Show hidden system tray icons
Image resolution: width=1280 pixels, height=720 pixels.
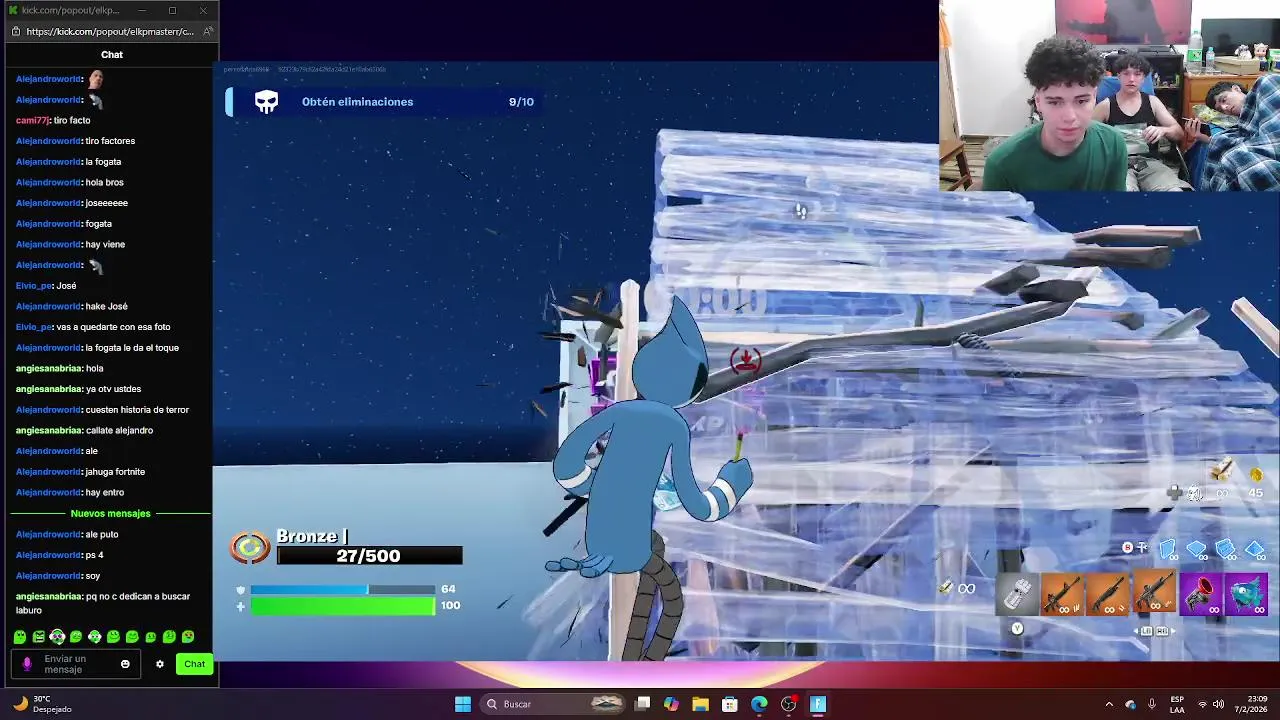(1109, 704)
